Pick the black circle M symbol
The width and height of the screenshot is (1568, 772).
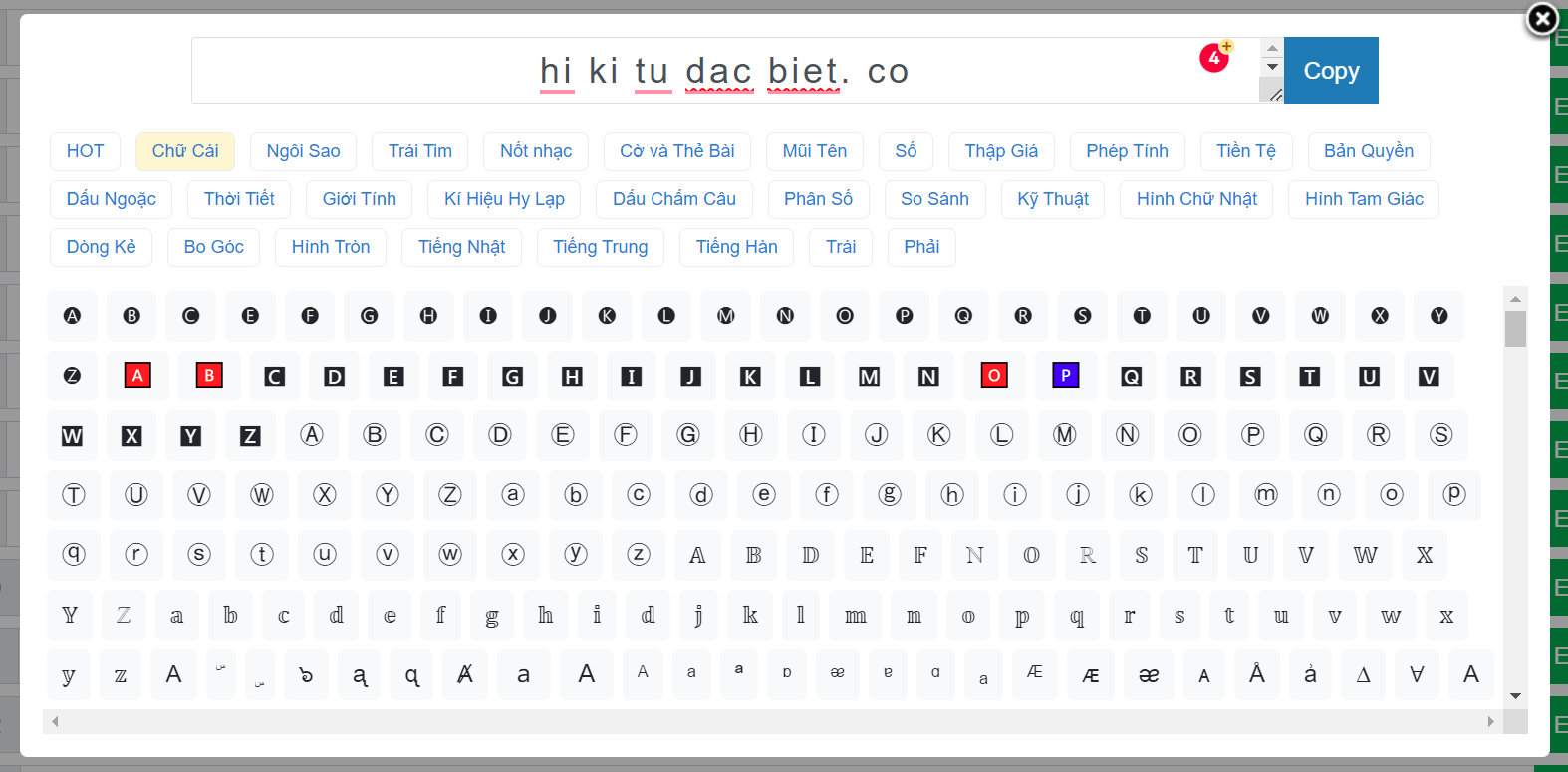pyautogui.click(x=726, y=316)
